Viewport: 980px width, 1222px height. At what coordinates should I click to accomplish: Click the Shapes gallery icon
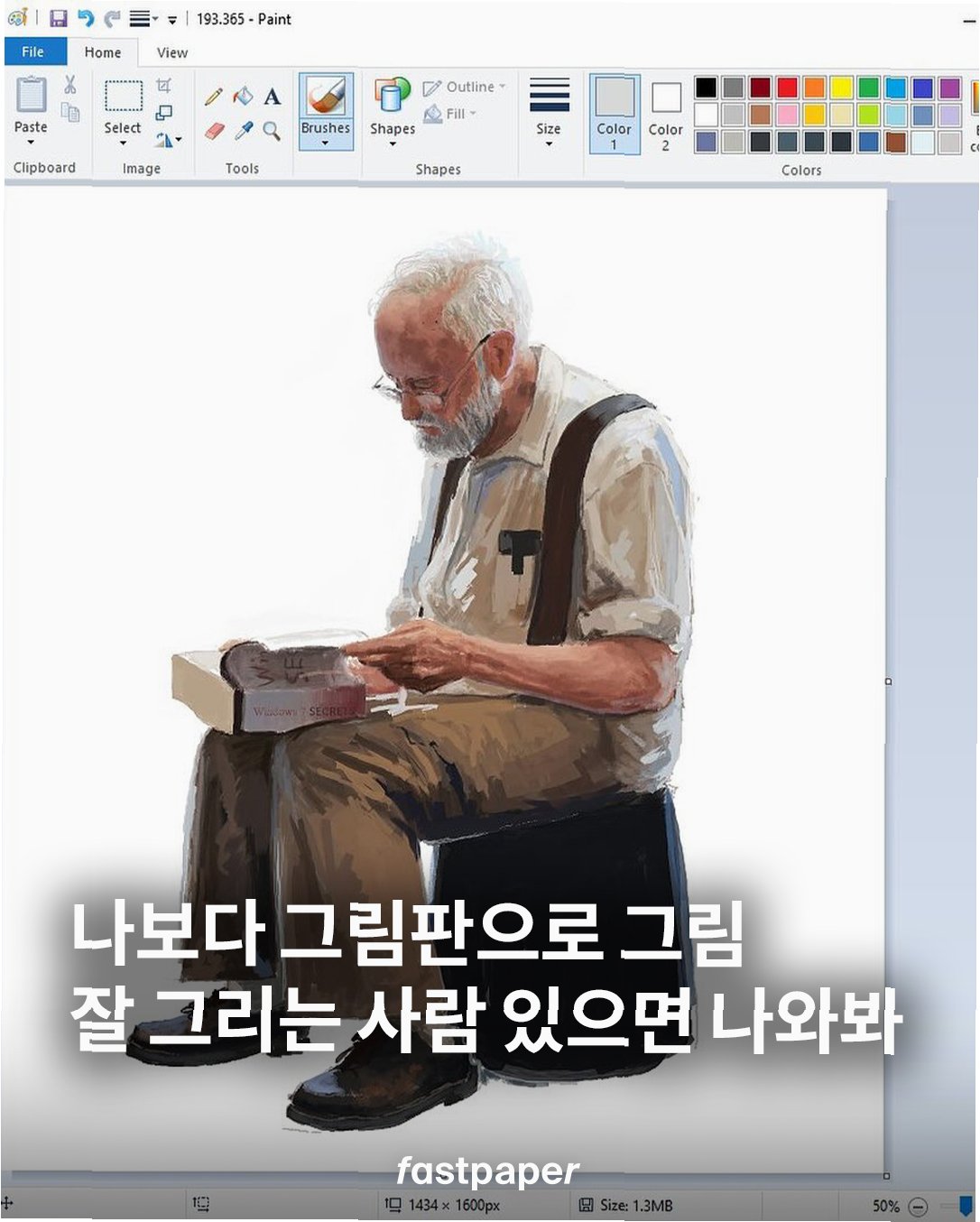click(393, 96)
